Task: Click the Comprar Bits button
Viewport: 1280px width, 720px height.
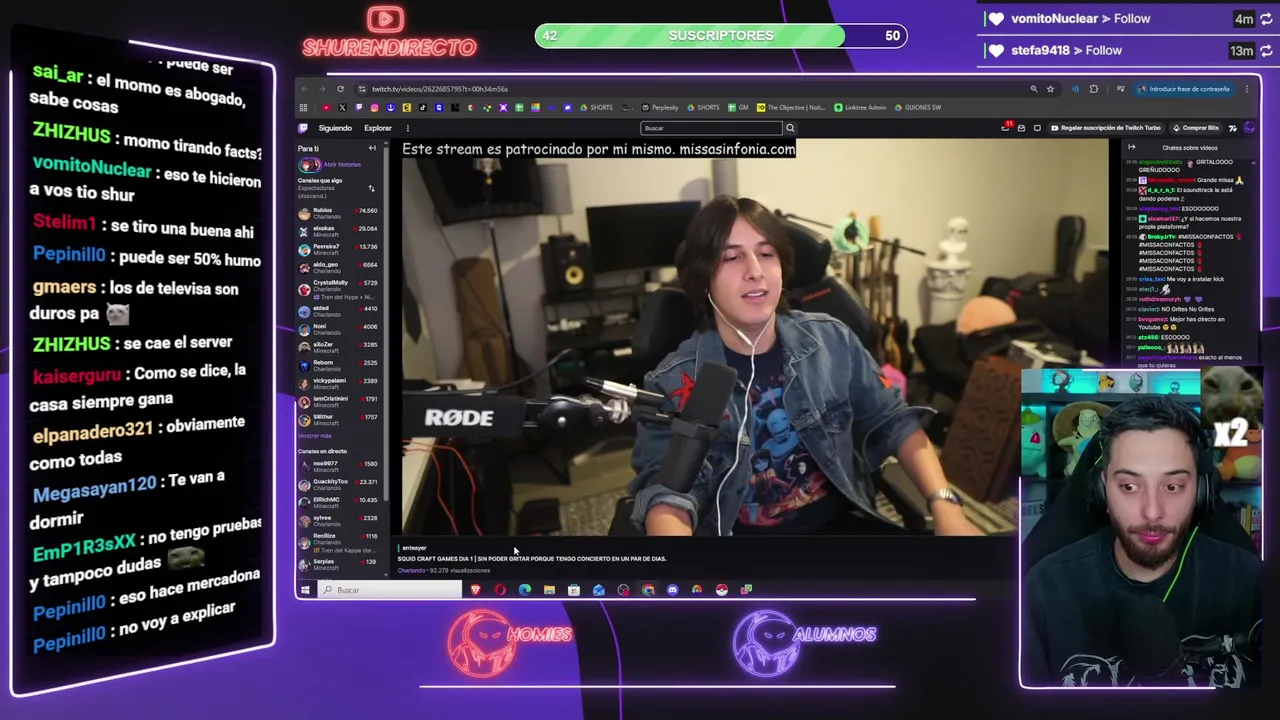Action: 1196,128
